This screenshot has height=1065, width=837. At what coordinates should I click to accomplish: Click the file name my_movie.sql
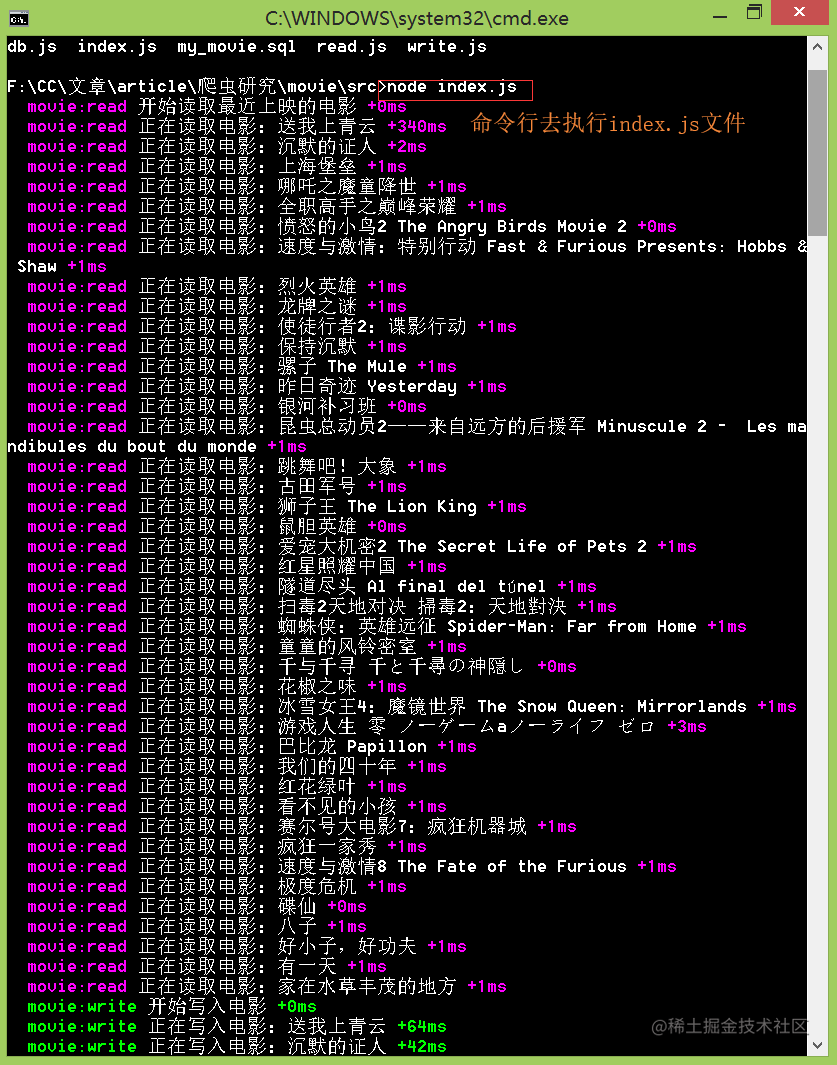(236, 47)
